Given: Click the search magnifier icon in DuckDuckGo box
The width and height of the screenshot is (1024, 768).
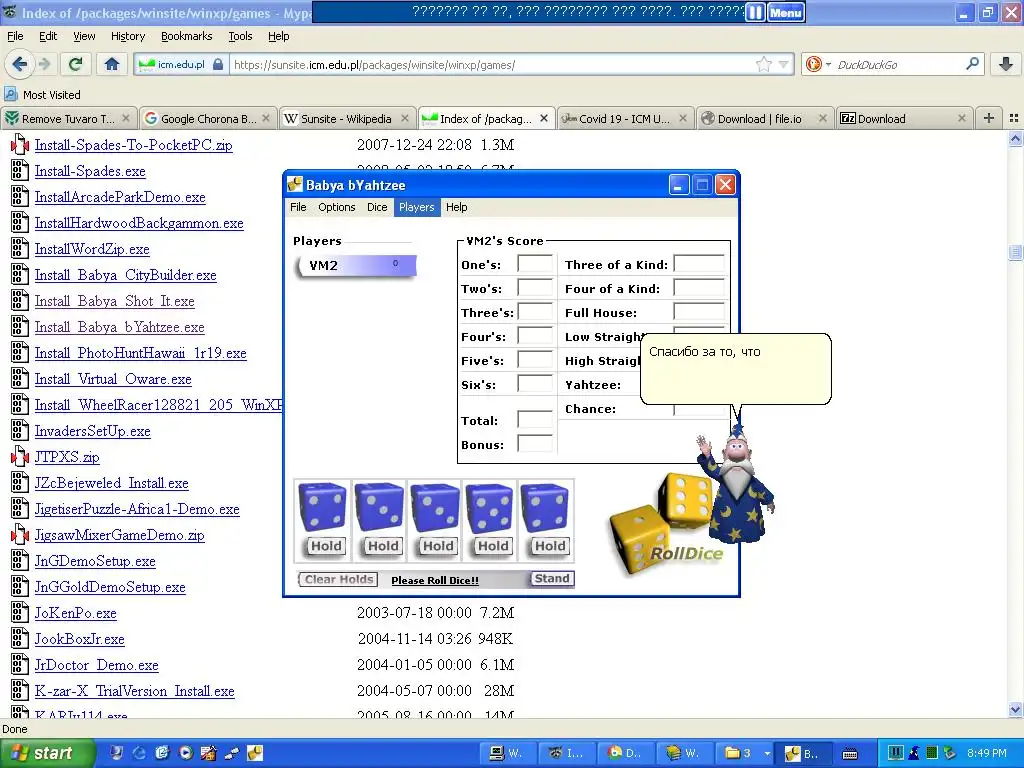Looking at the screenshot, I should (x=972, y=64).
